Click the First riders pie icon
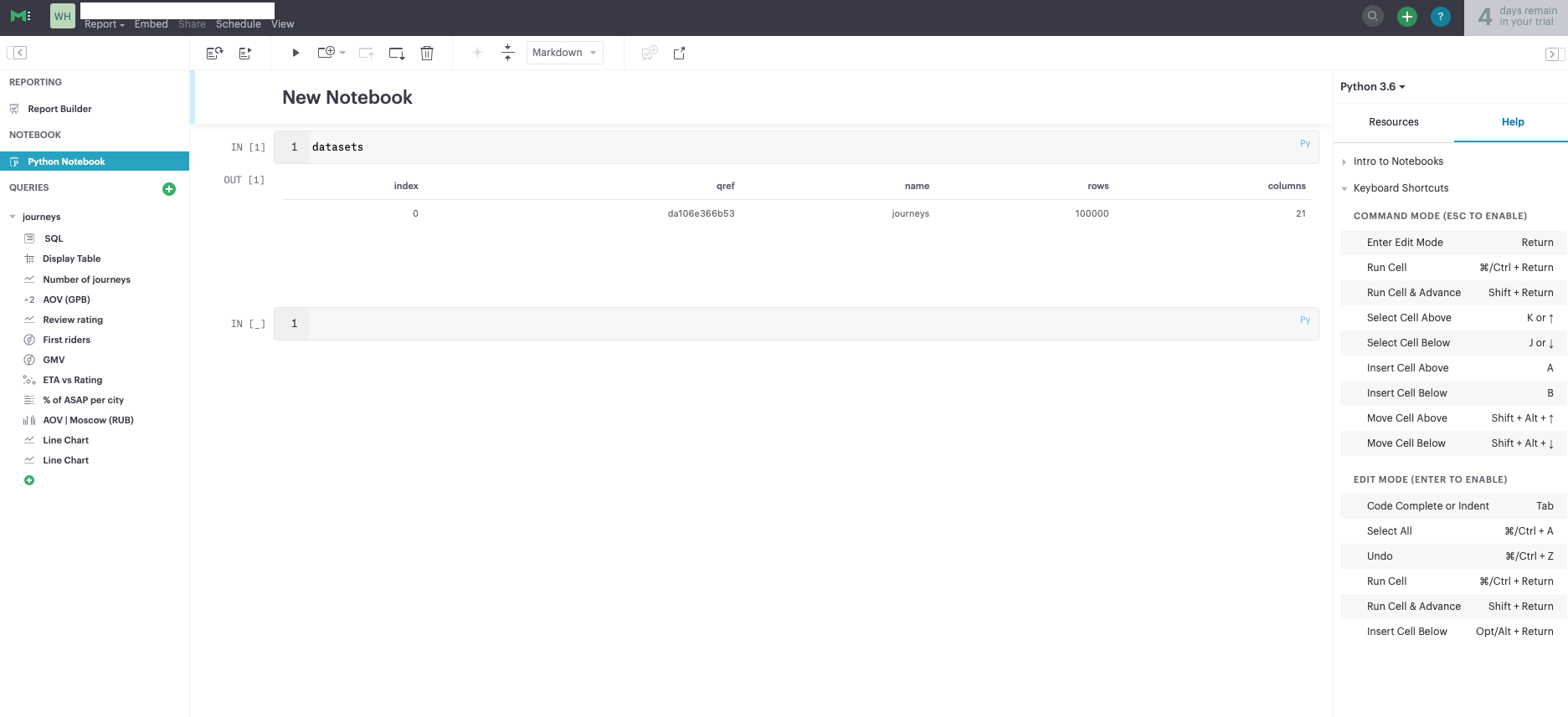This screenshot has height=717, width=1568. click(29, 340)
